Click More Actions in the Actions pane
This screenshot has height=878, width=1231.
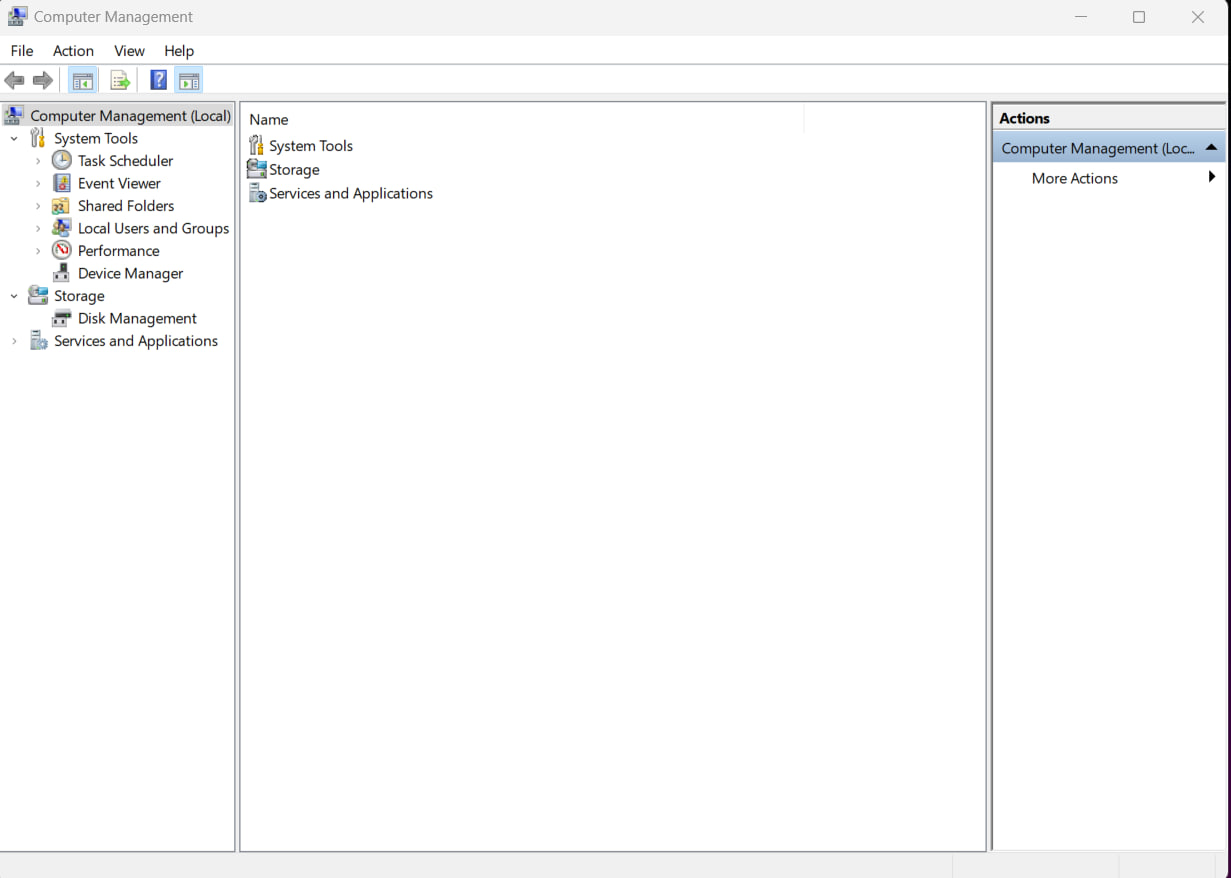click(x=1074, y=178)
